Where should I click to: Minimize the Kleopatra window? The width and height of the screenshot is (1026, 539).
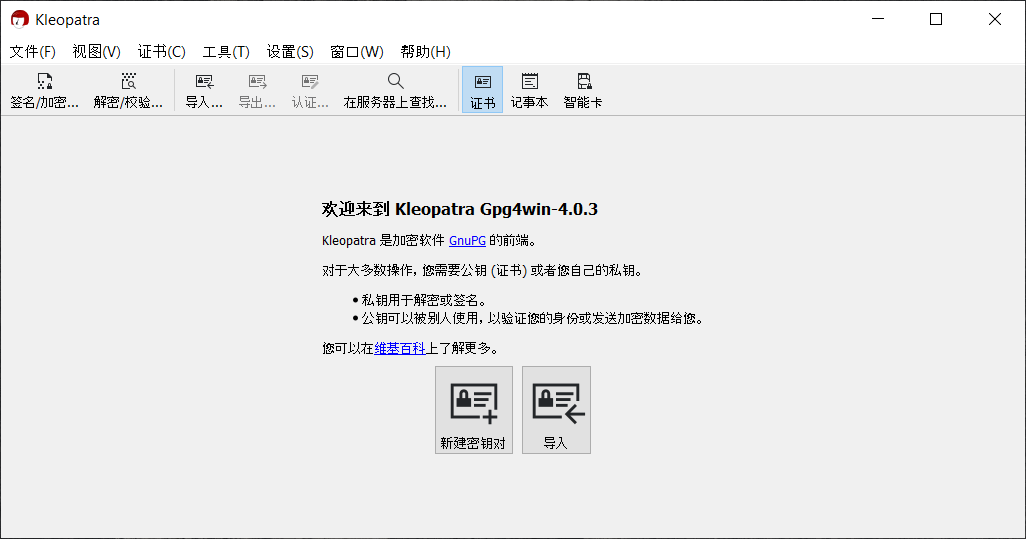click(x=878, y=20)
